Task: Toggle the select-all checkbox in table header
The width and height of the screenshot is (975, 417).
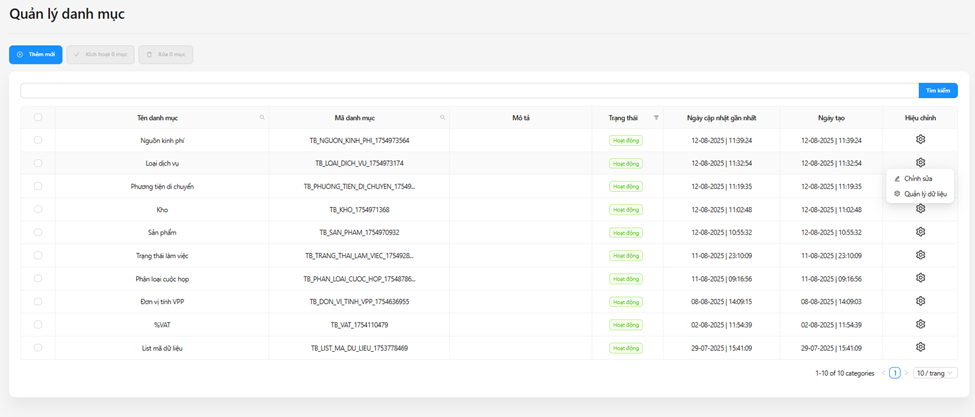Action: click(38, 118)
